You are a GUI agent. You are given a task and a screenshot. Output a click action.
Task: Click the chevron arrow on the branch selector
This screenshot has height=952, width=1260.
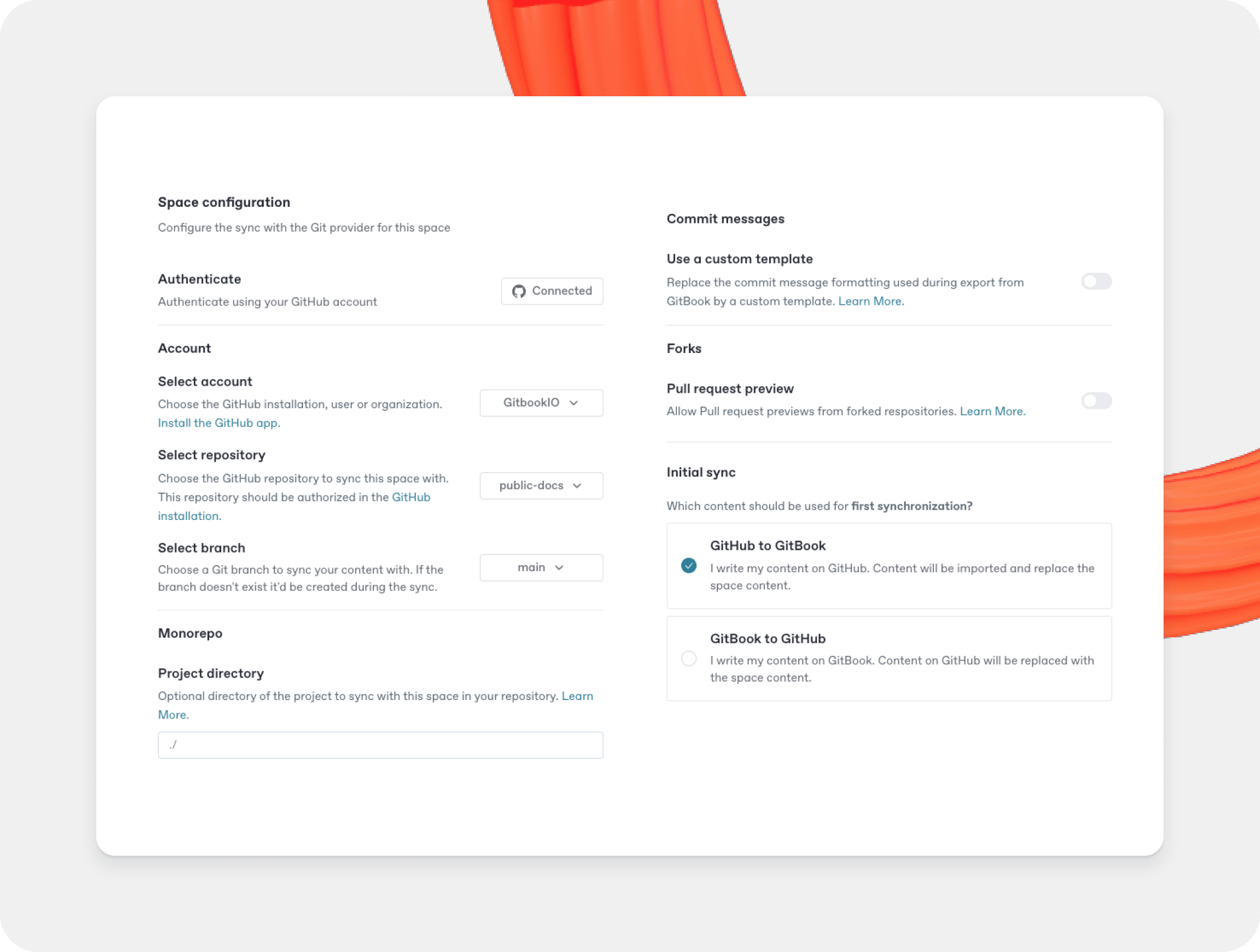point(558,567)
